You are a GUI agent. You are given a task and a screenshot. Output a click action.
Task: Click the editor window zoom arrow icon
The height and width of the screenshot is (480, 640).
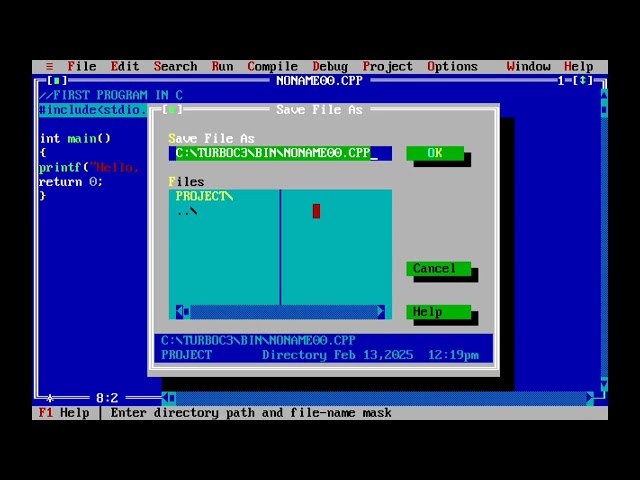[582, 80]
